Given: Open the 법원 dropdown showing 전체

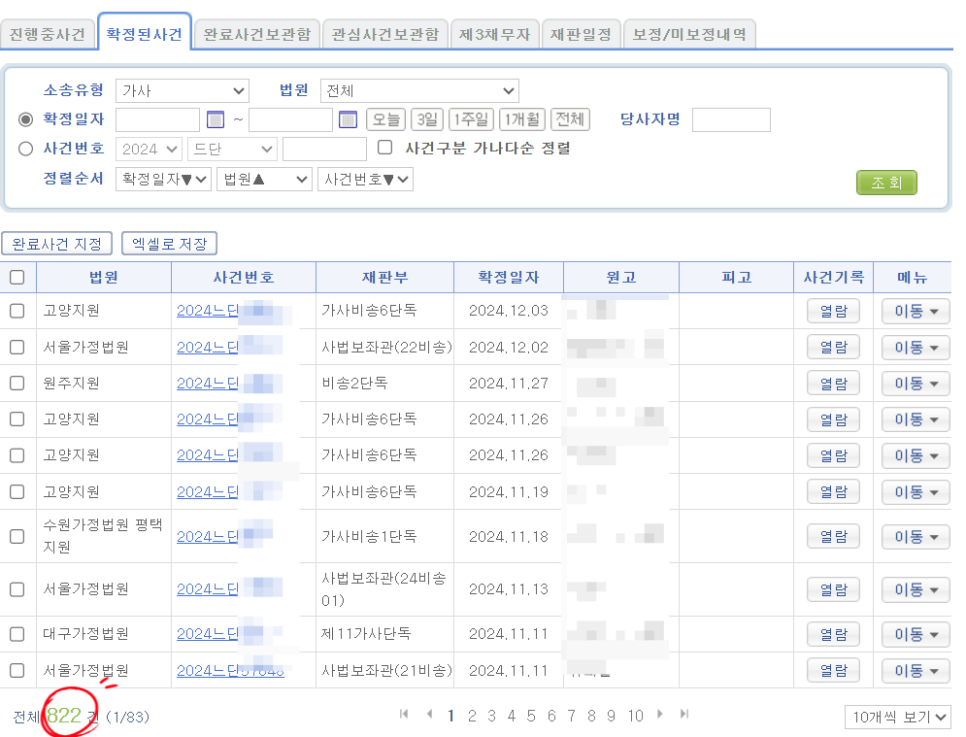Looking at the screenshot, I should pyautogui.click(x=420, y=91).
